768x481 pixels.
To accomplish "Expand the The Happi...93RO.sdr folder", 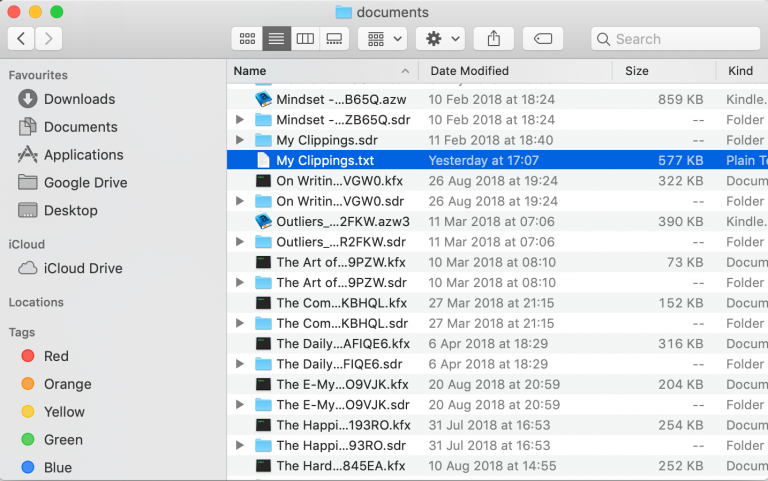I will (x=240, y=445).
